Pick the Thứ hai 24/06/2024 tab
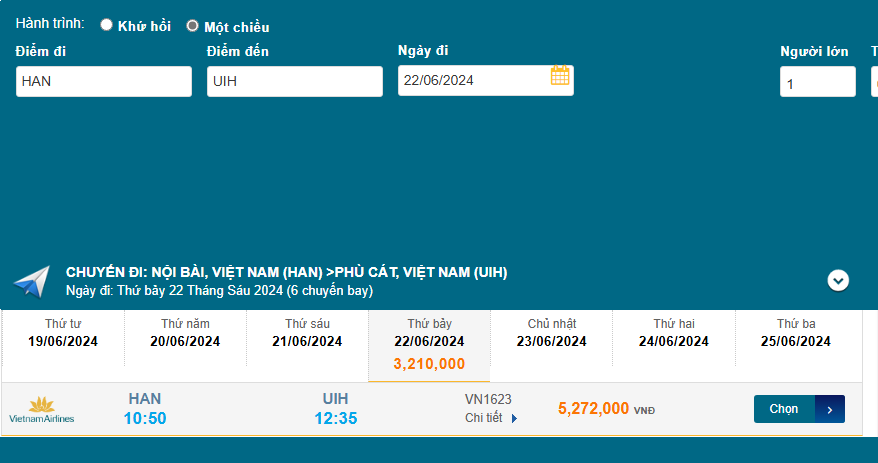Image resolution: width=878 pixels, height=463 pixels. tap(674, 333)
